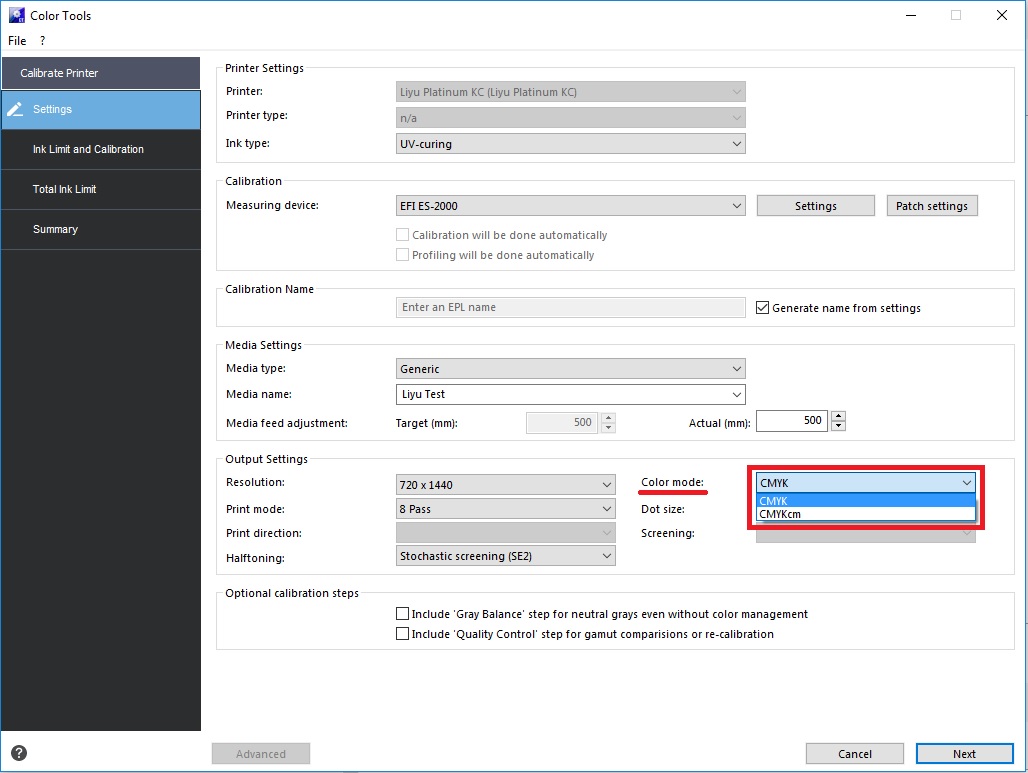
Task: Decrease Actual media feed value with down arrow
Action: pyautogui.click(x=838, y=426)
